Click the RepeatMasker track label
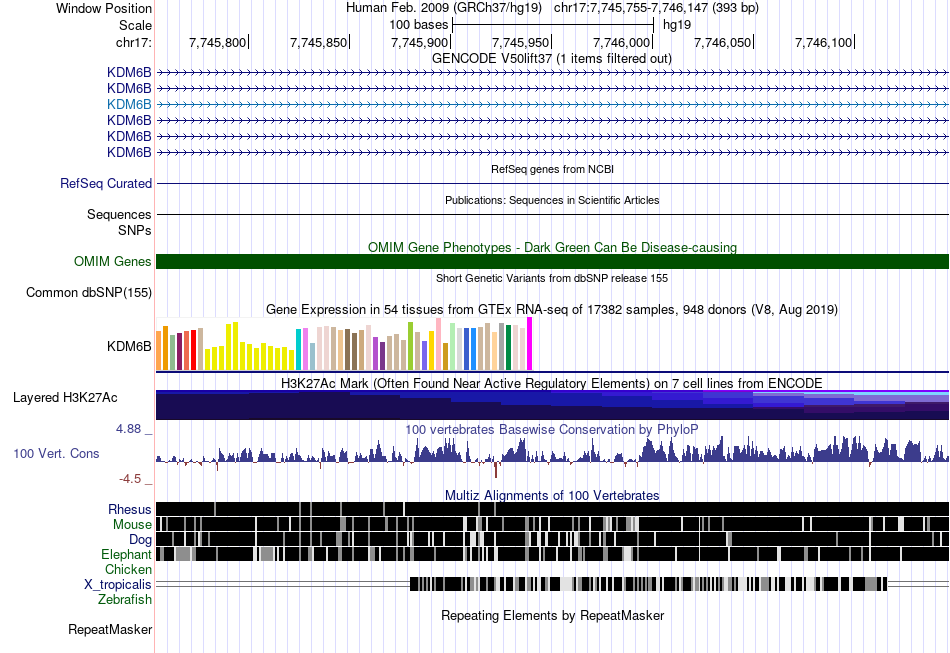This screenshot has height=653, width=950. click(110, 629)
